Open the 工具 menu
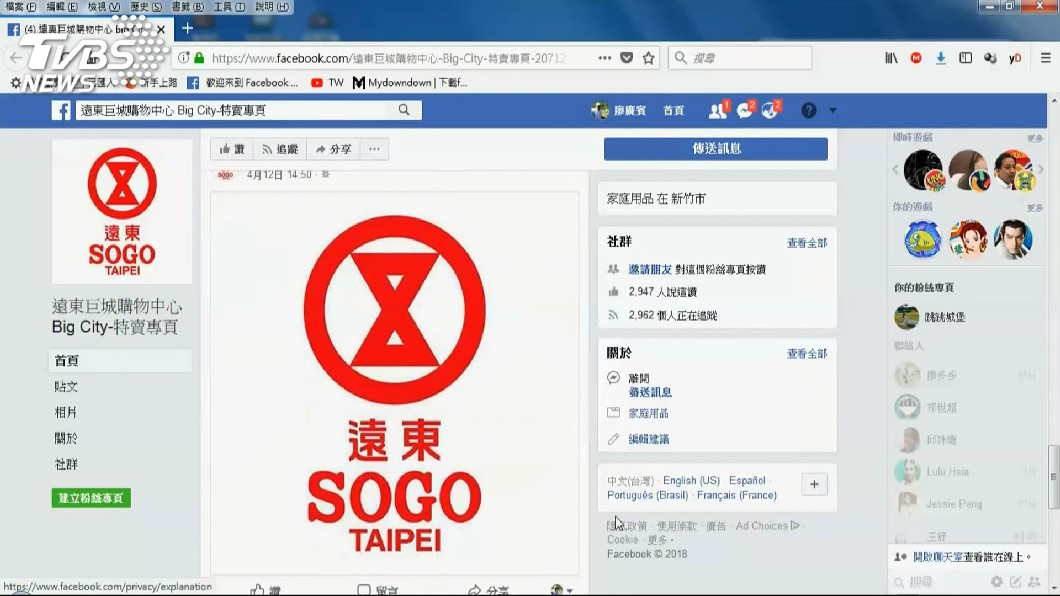 (x=228, y=7)
